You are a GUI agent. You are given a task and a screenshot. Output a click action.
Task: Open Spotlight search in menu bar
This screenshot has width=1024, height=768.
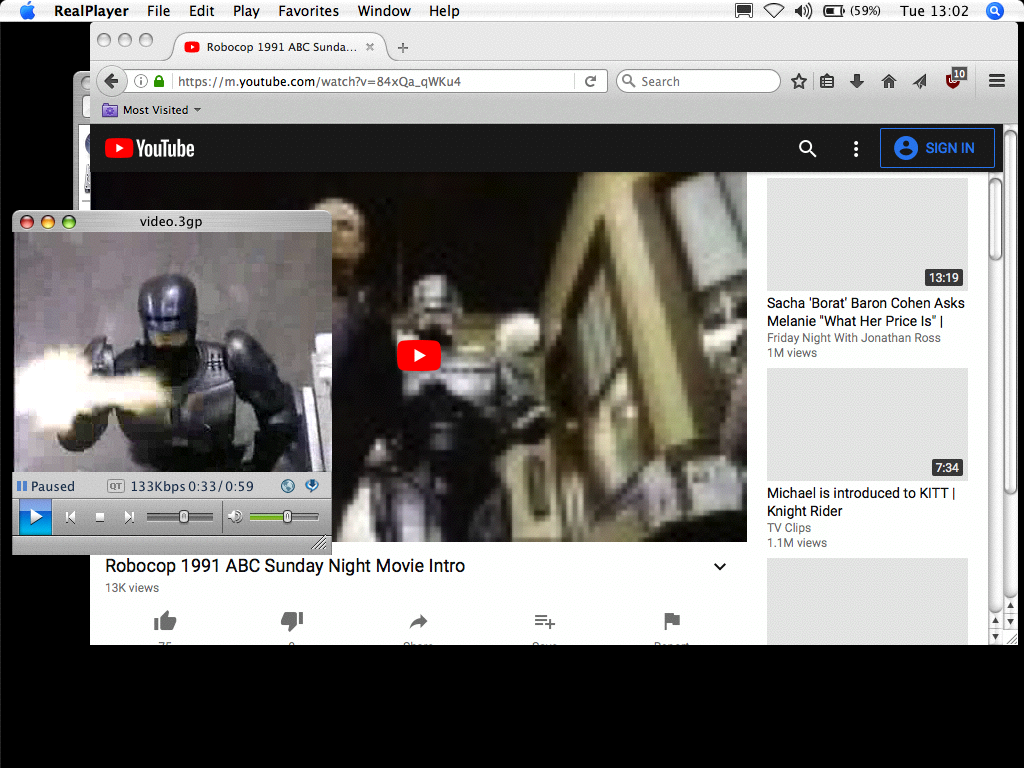tap(995, 10)
